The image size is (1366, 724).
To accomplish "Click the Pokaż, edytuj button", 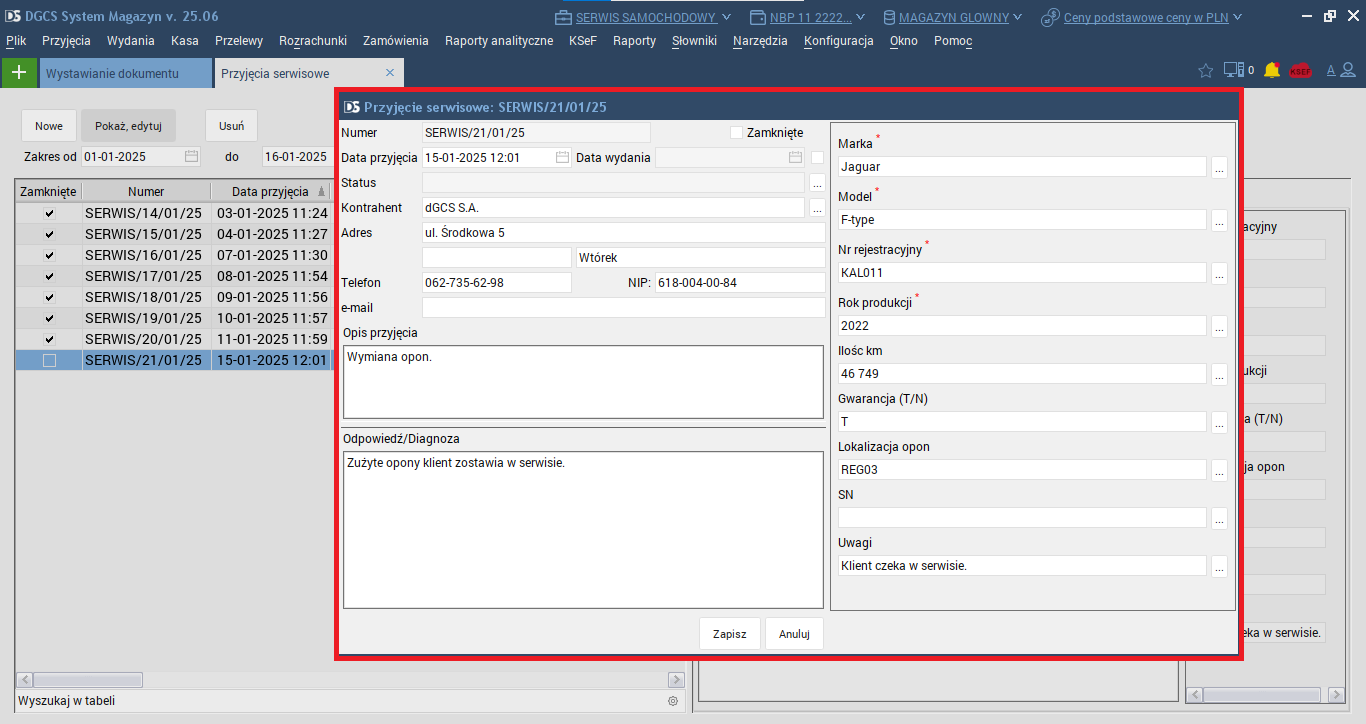I will pyautogui.click(x=128, y=126).
